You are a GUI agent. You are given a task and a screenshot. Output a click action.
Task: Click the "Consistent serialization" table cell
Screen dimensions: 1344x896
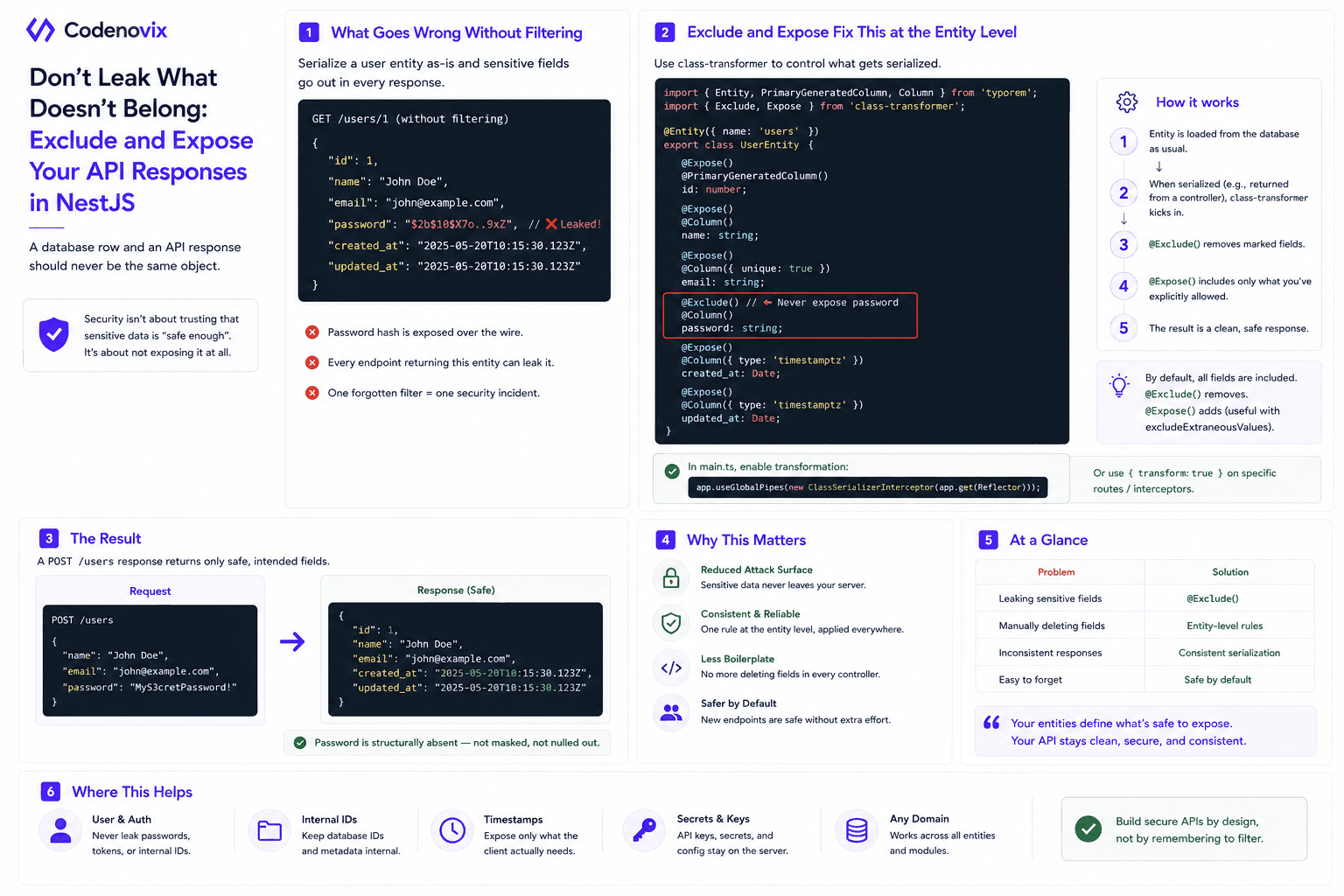pyautogui.click(x=1229, y=654)
